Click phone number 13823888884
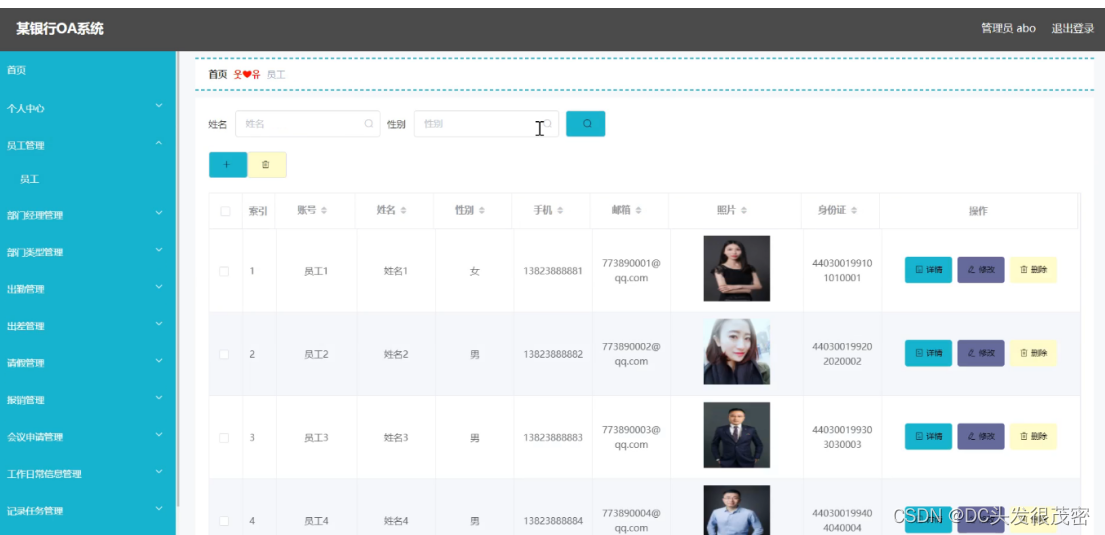The height and width of the screenshot is (535, 1105). [553, 521]
